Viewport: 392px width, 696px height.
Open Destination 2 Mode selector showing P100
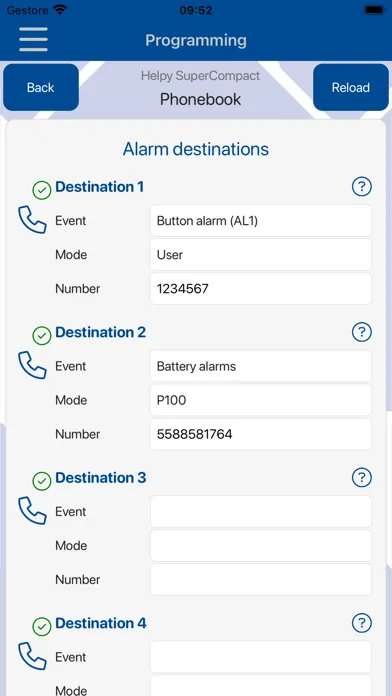261,400
